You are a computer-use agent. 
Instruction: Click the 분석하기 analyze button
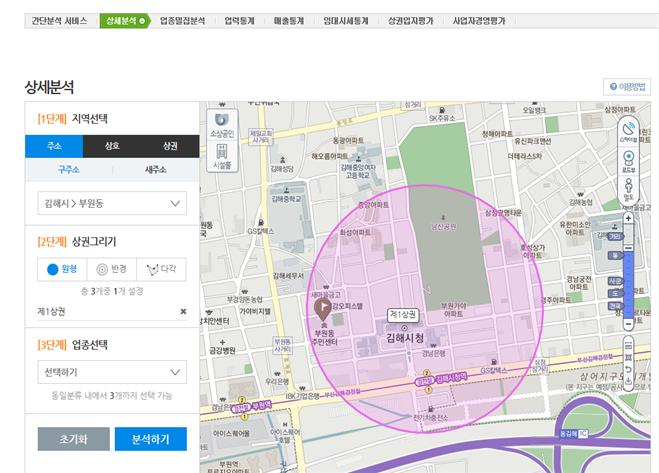click(150, 439)
